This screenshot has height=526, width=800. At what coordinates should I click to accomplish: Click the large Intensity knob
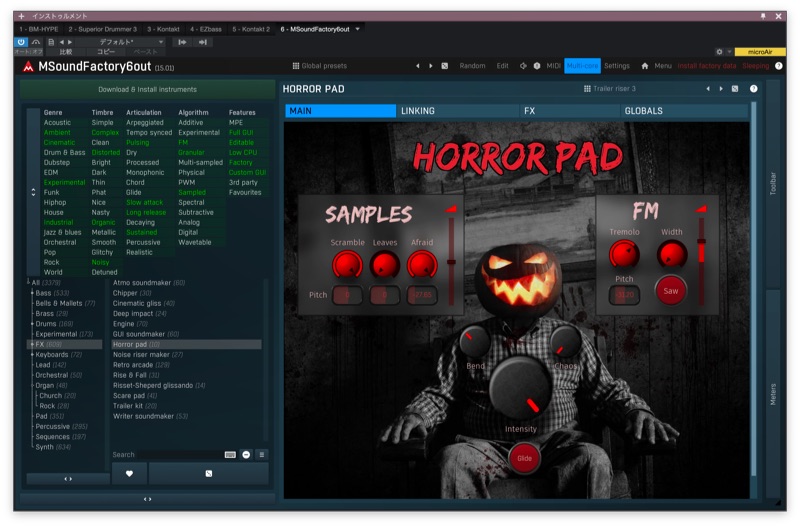520,387
